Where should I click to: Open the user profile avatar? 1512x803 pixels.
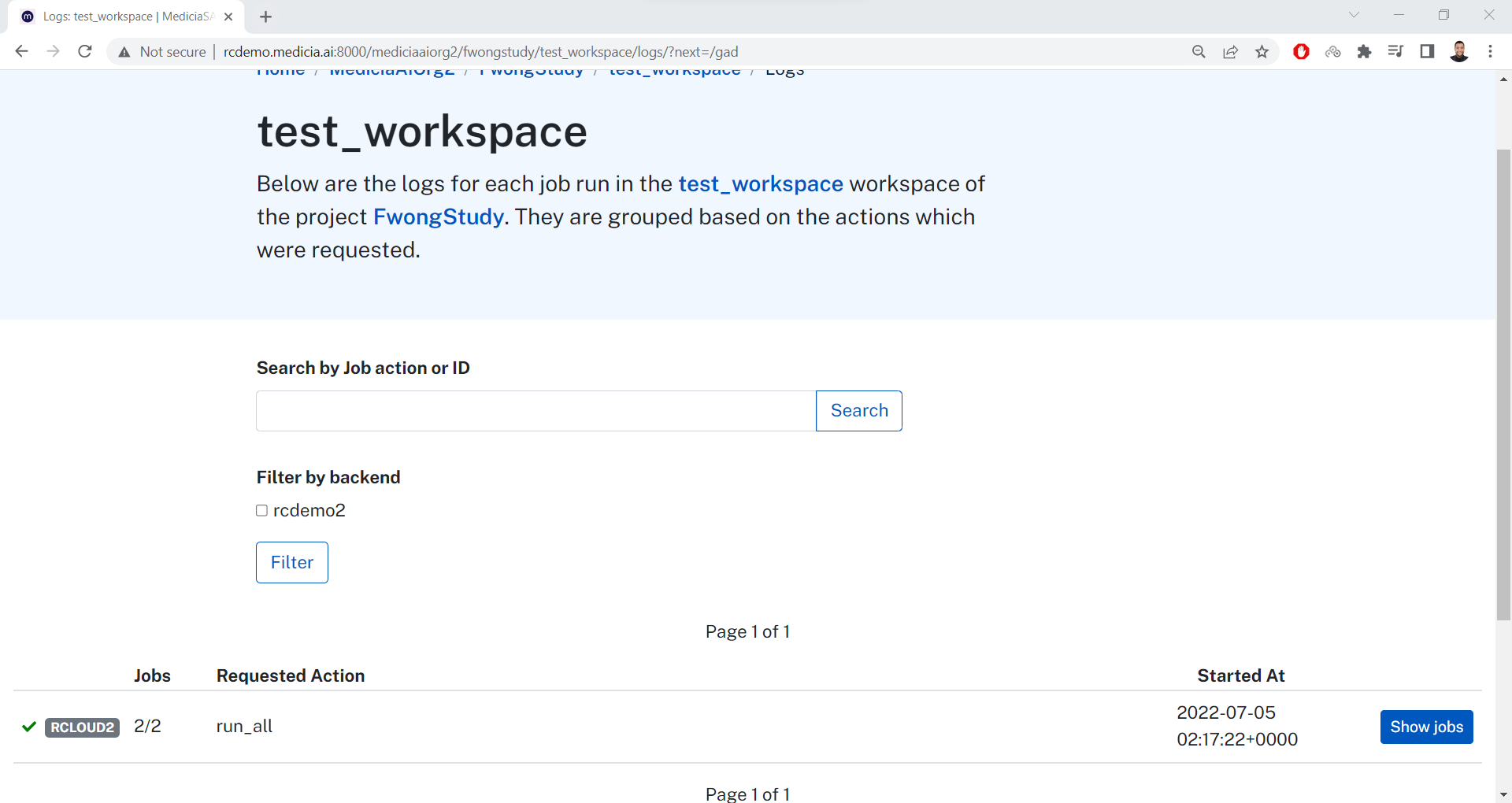(x=1459, y=51)
